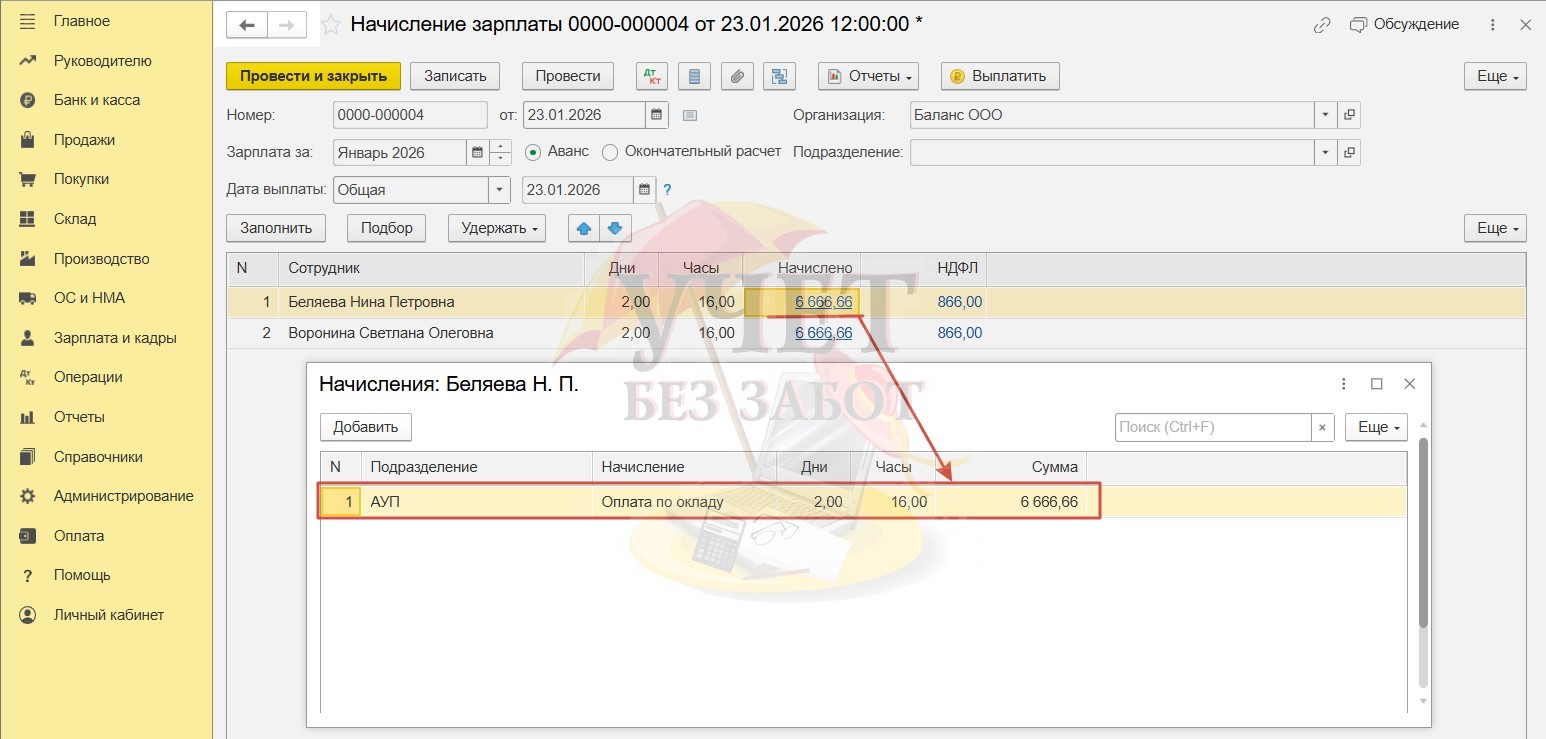The width and height of the screenshot is (1546, 739).
Task: Move row down with blue arrow
Action: point(615,228)
